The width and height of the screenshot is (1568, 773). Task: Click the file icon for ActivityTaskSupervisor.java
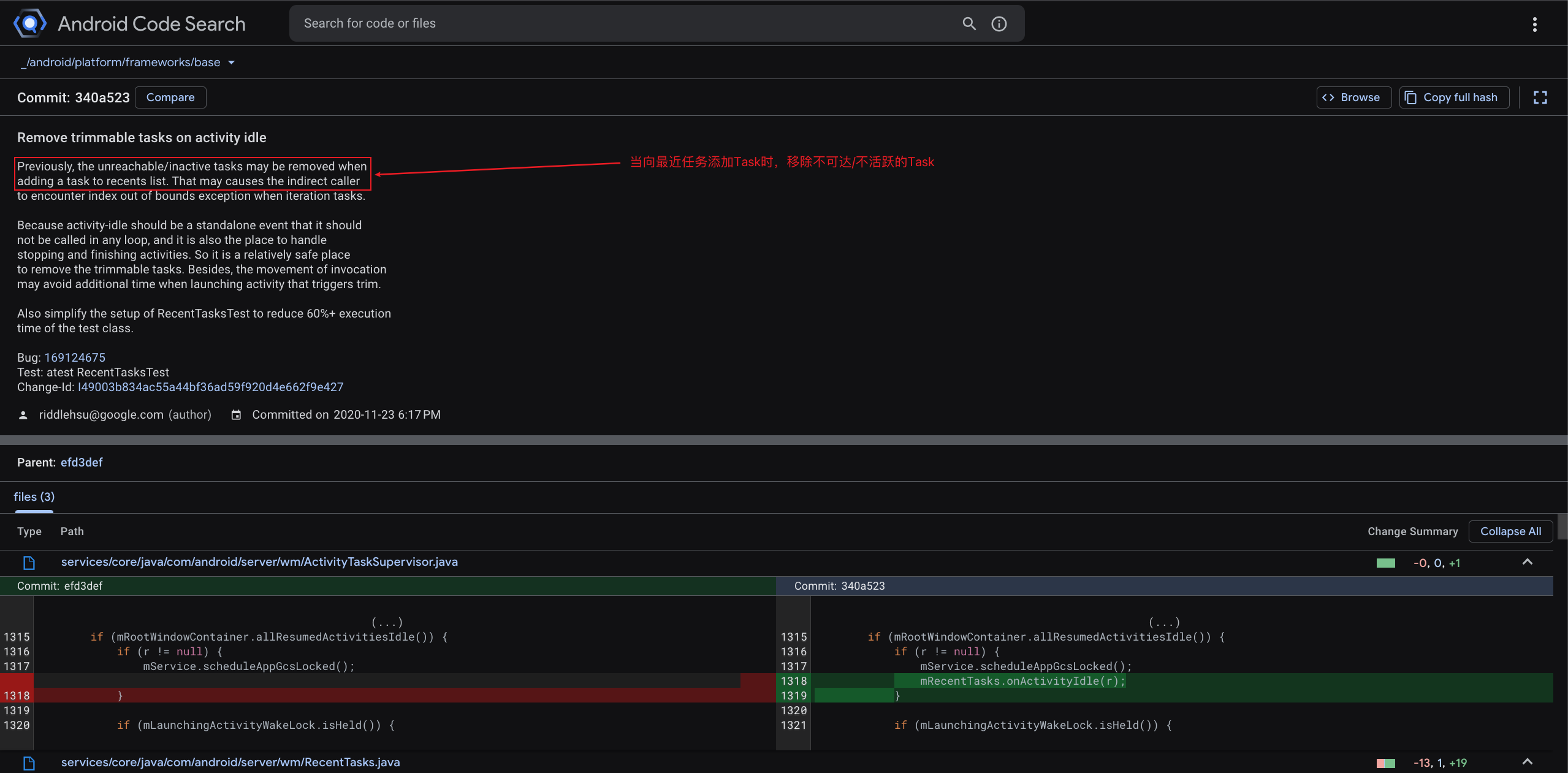(x=29, y=563)
